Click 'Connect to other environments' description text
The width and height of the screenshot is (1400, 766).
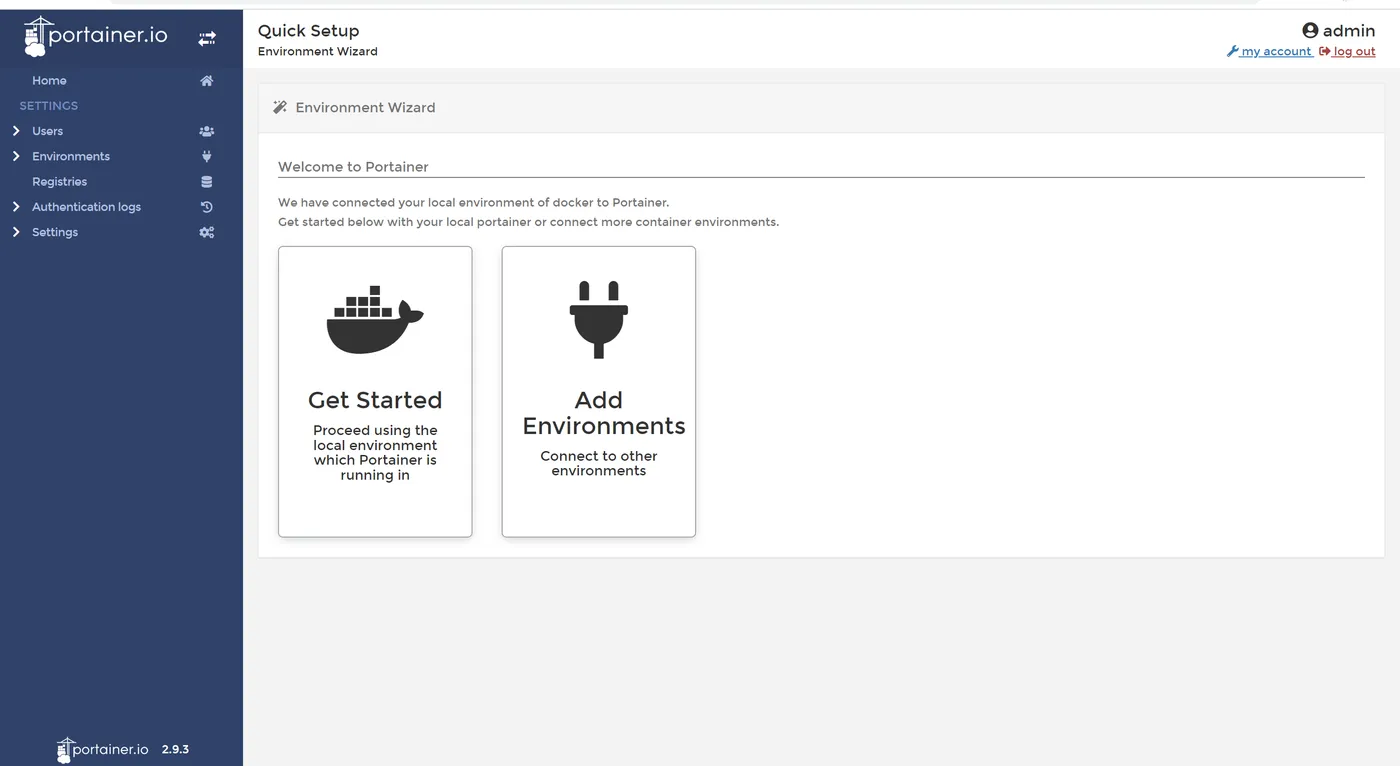pyautogui.click(x=599, y=463)
